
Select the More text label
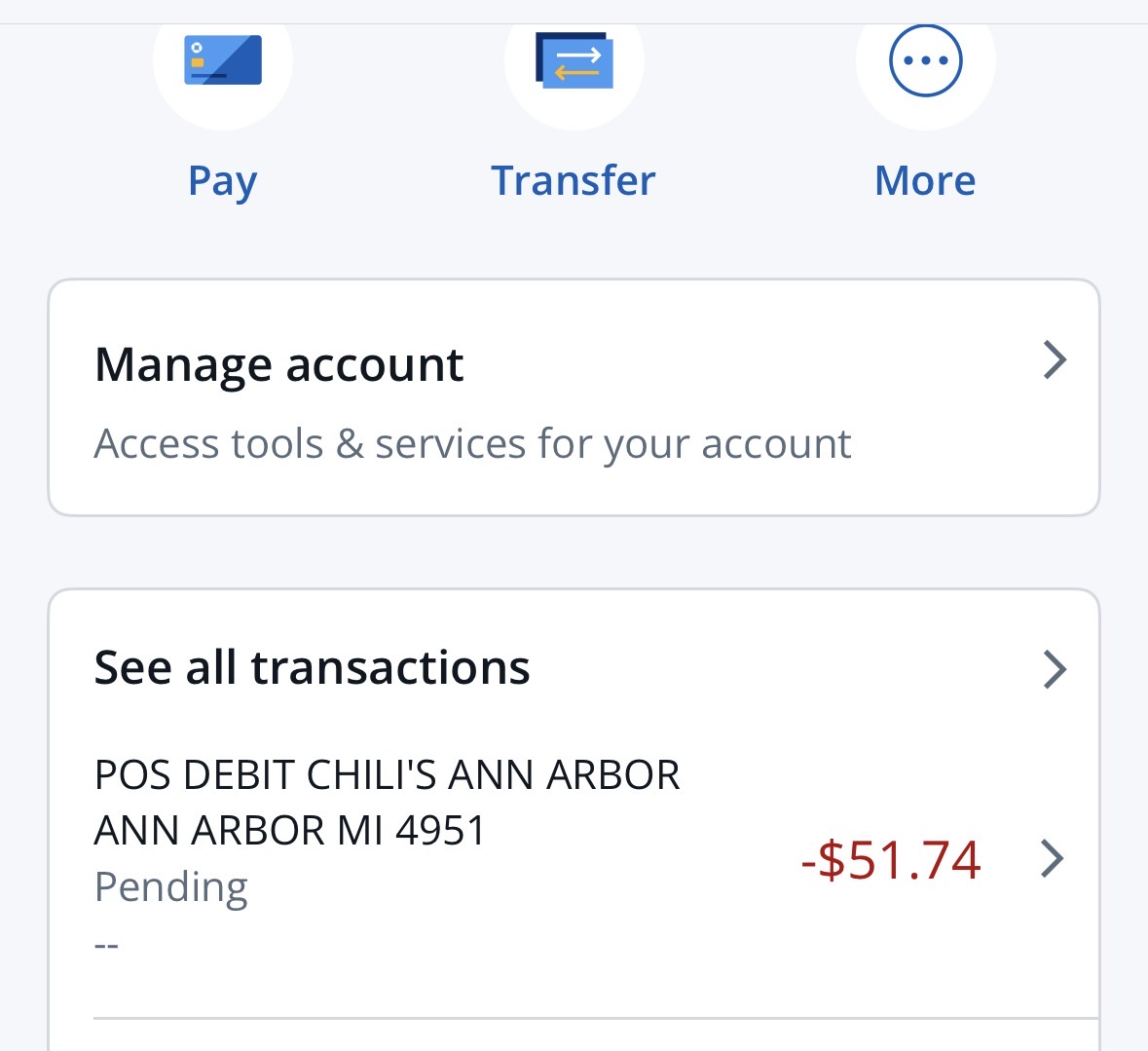925,181
